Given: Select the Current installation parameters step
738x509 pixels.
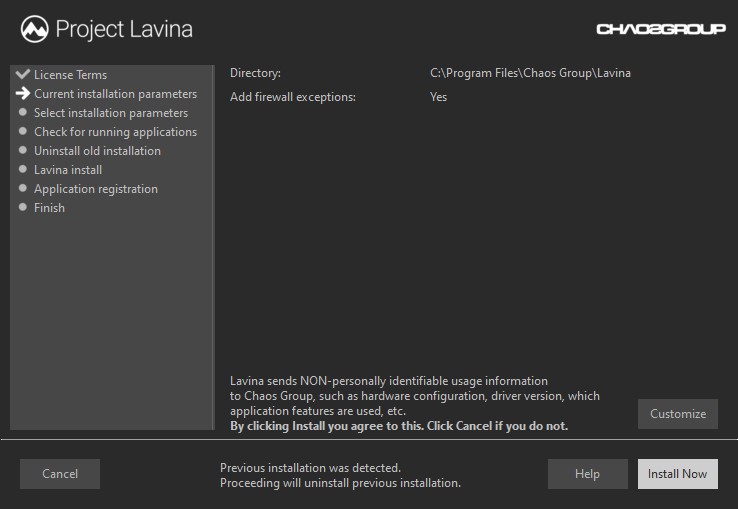Looking at the screenshot, I should pos(115,94).
